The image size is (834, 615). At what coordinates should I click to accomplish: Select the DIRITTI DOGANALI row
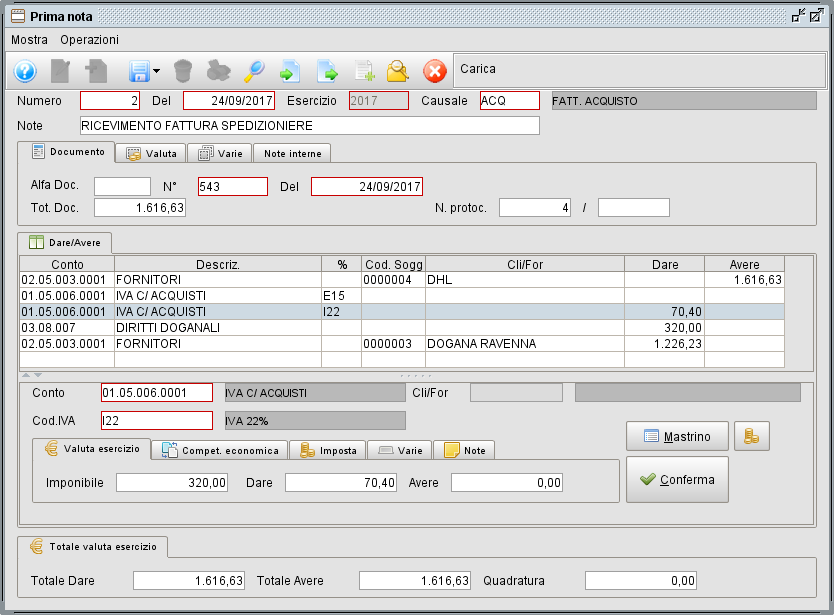200,327
